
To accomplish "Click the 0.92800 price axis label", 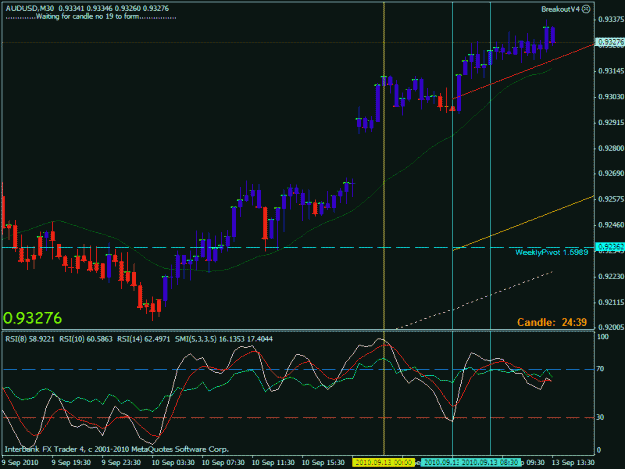I will [x=611, y=148].
